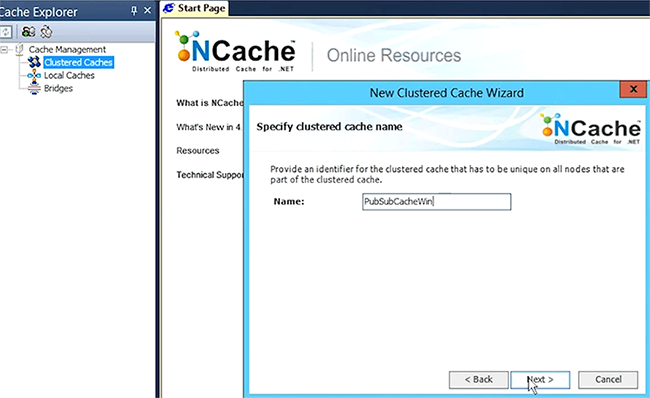Click the pin icon of Cache Explorer panel

pyautogui.click(x=134, y=11)
